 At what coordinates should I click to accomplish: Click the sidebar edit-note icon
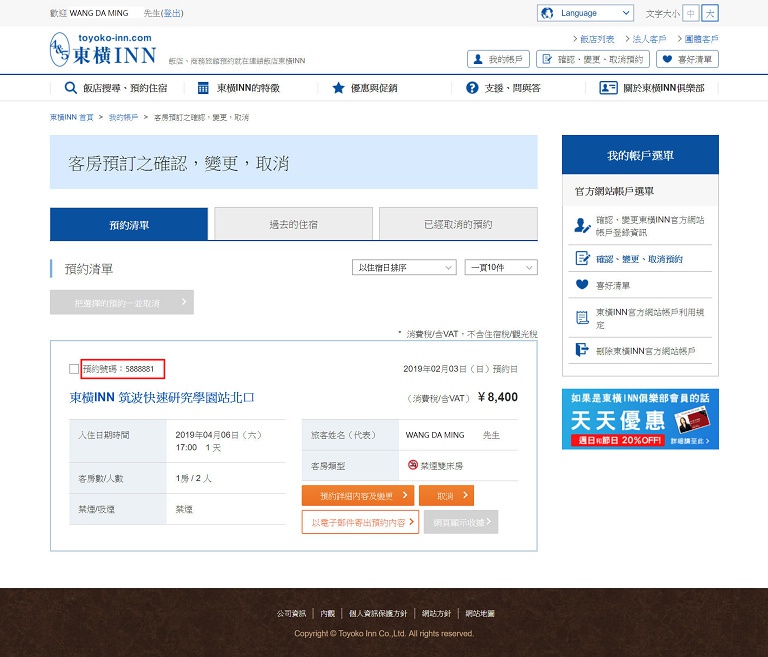(582, 258)
